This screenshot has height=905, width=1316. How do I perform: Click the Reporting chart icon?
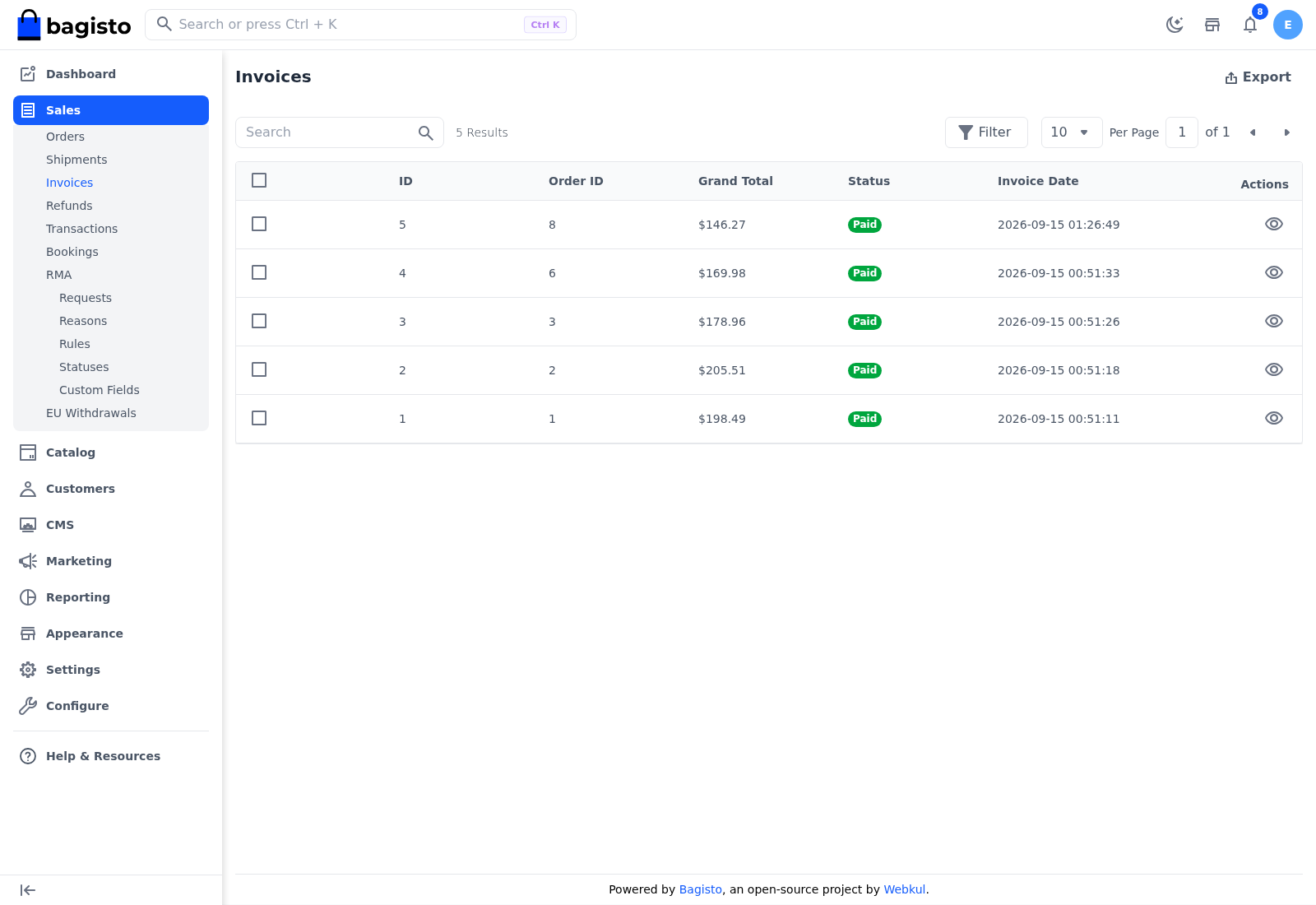pos(28,597)
